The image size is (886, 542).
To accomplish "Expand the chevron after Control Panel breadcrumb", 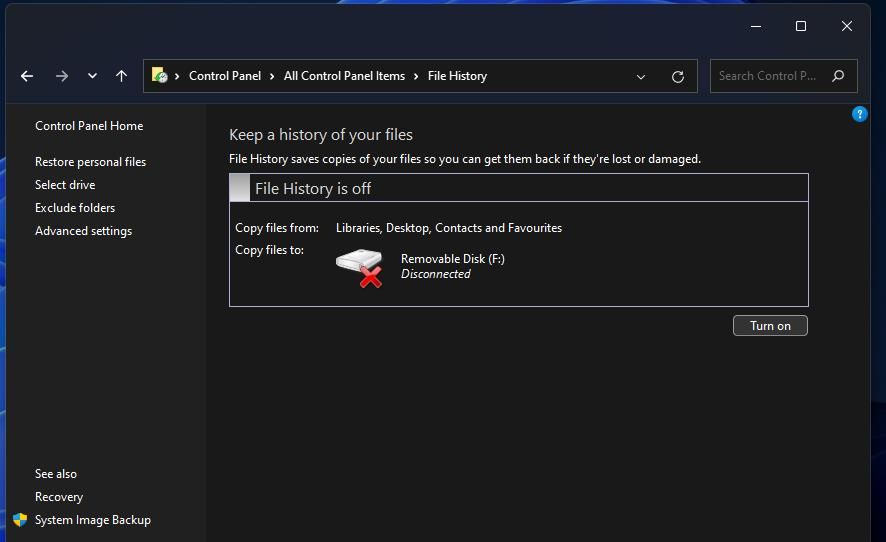I will (x=272, y=76).
